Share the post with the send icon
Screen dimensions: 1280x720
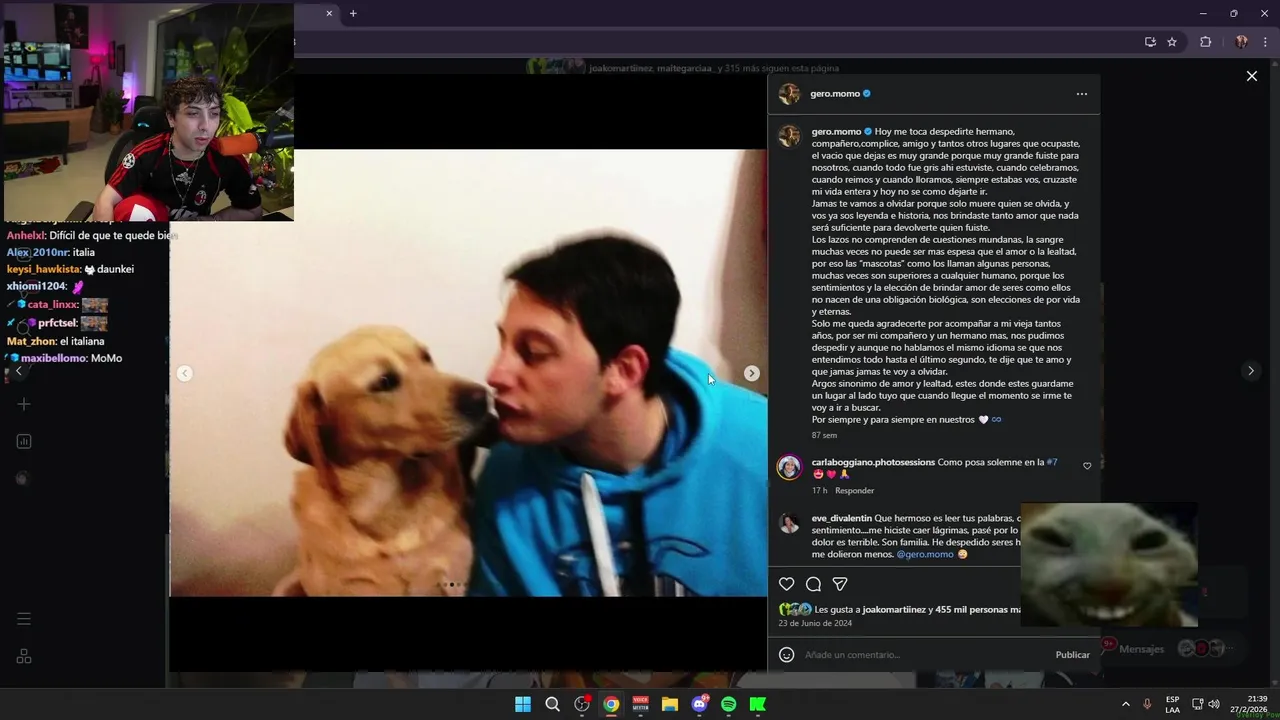(x=840, y=584)
